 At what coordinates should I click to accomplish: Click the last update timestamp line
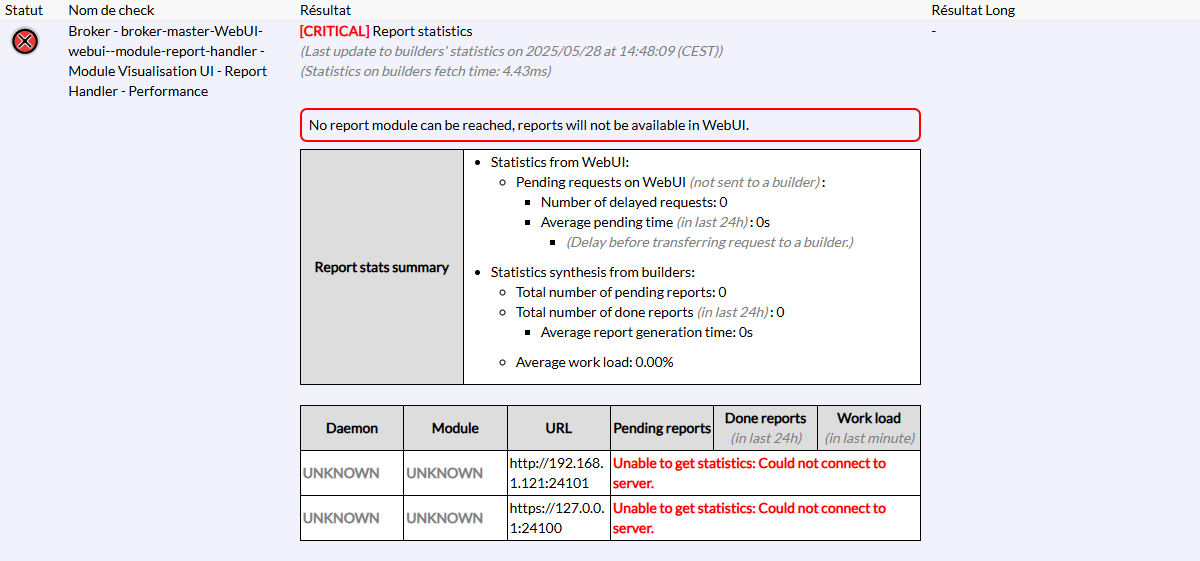click(x=511, y=51)
